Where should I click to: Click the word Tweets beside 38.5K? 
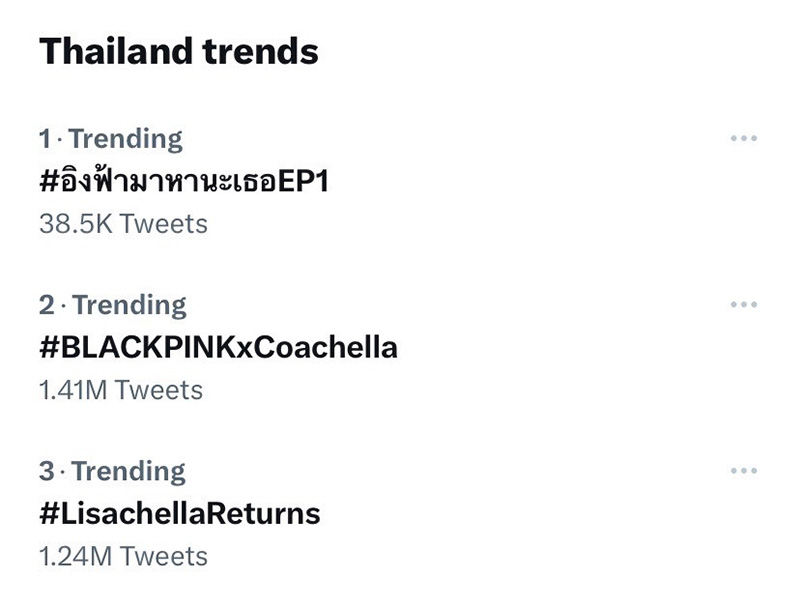pos(163,224)
